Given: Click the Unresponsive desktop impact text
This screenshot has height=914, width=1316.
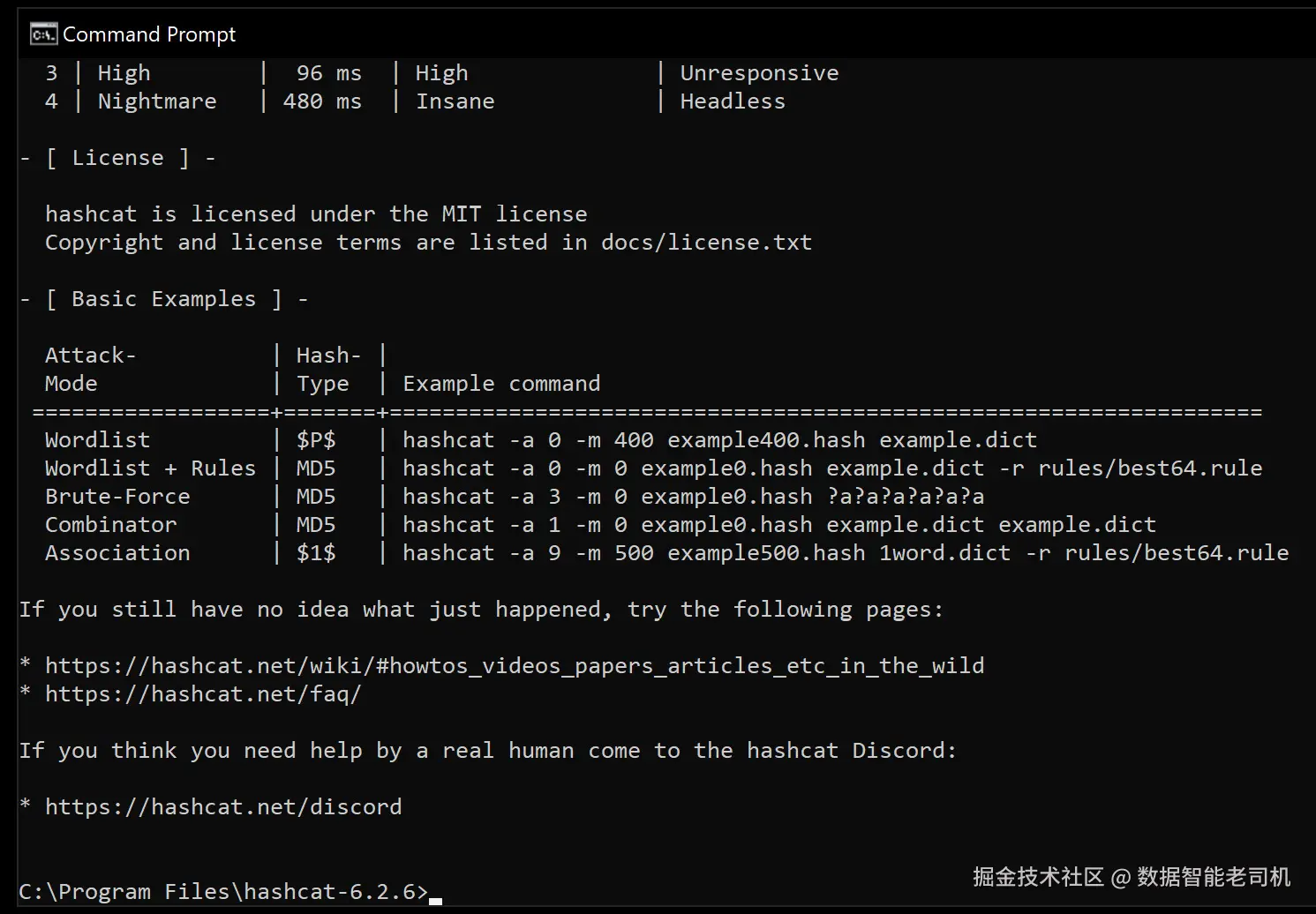Looking at the screenshot, I should [x=759, y=73].
